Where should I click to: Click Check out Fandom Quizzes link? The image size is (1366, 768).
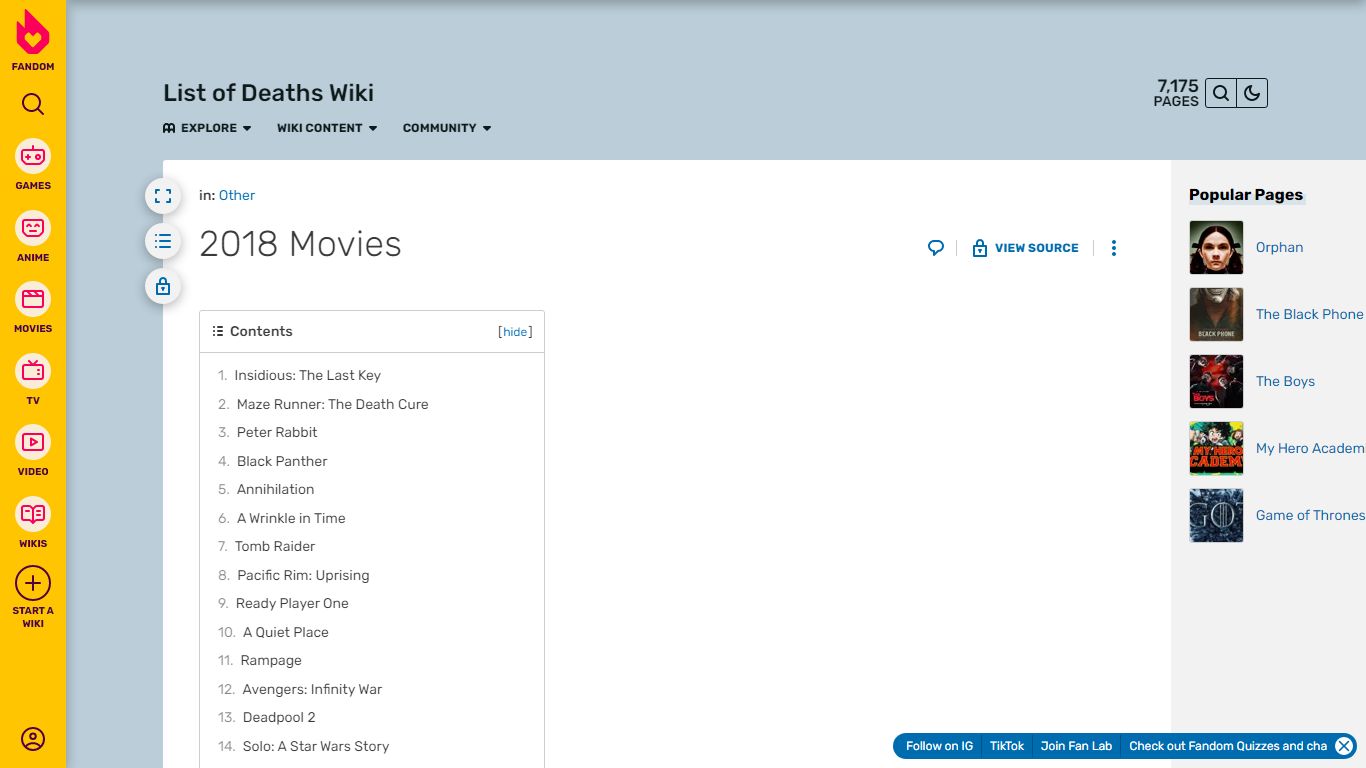point(1227,746)
